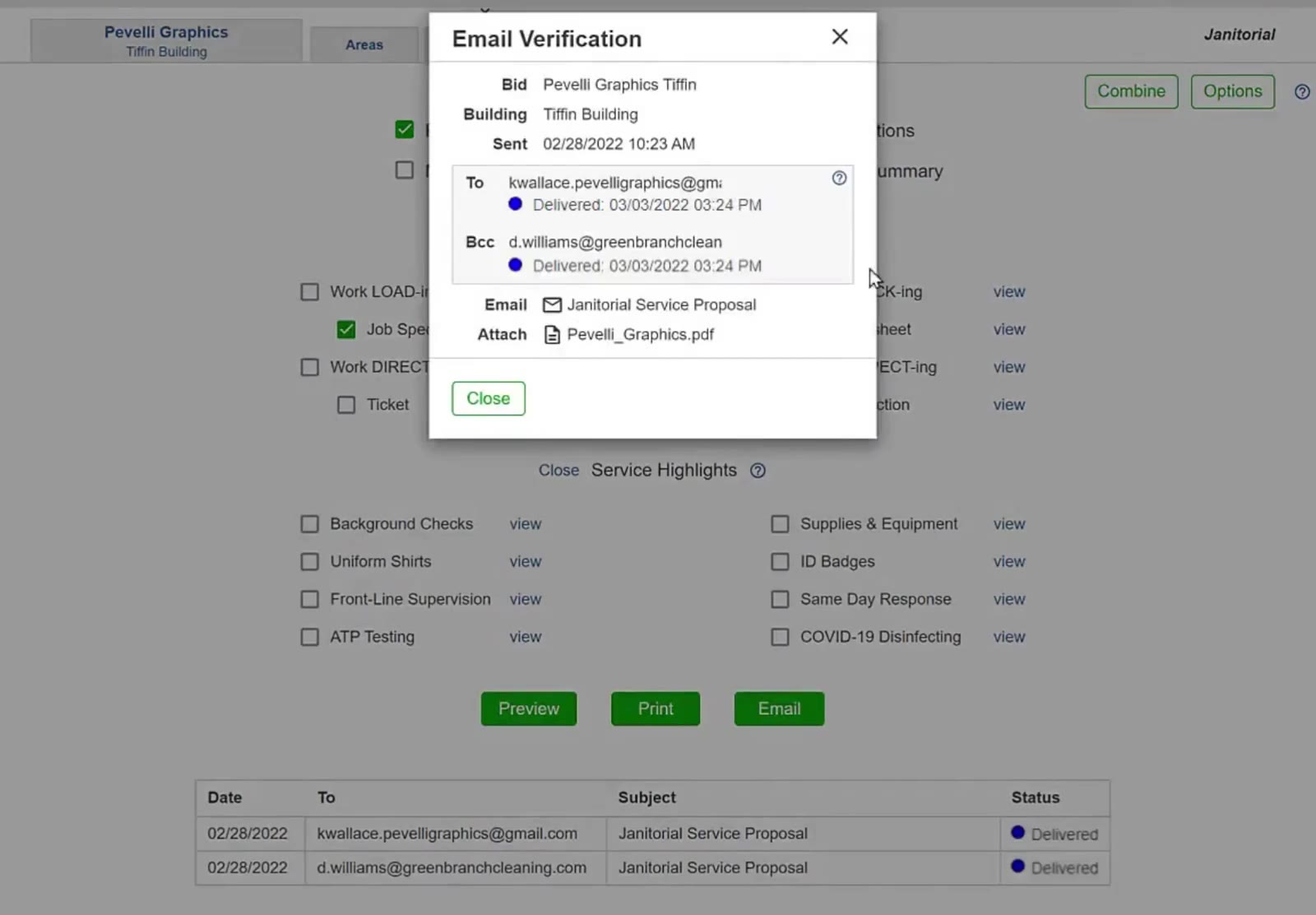This screenshot has height=915, width=1316.
Task: Click the kwallace.pevelligraphics@gmail.com table cell
Action: (455, 834)
